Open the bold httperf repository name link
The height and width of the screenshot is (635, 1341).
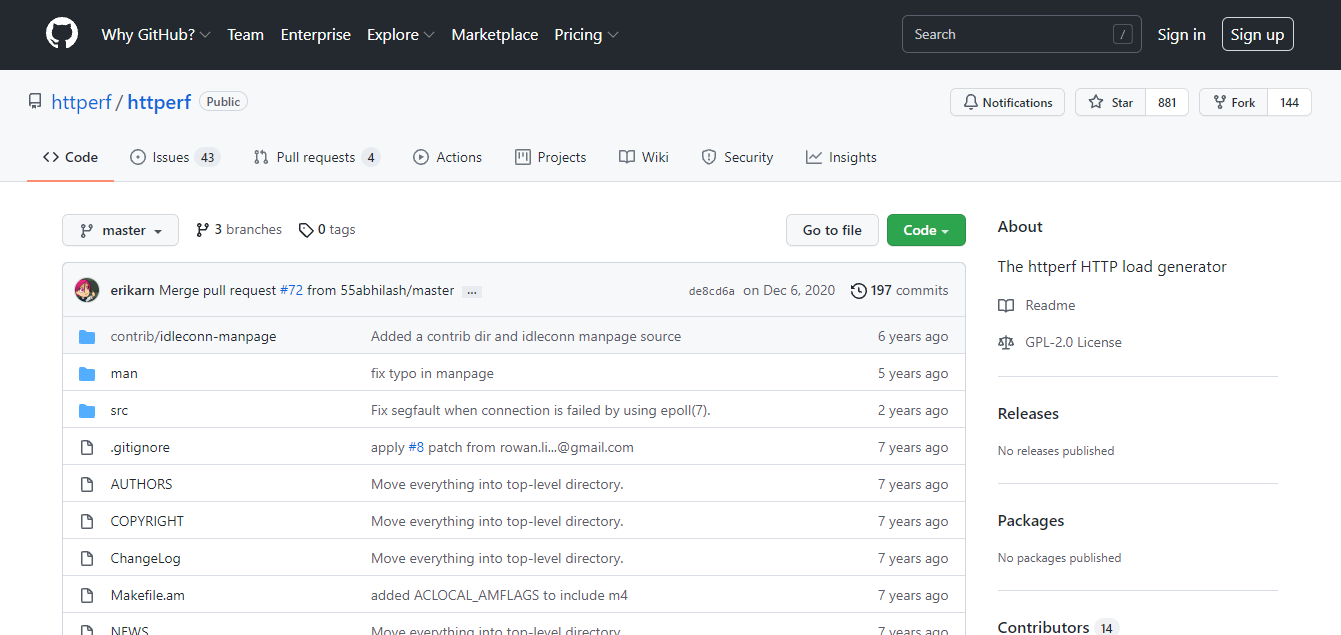pyautogui.click(x=160, y=102)
